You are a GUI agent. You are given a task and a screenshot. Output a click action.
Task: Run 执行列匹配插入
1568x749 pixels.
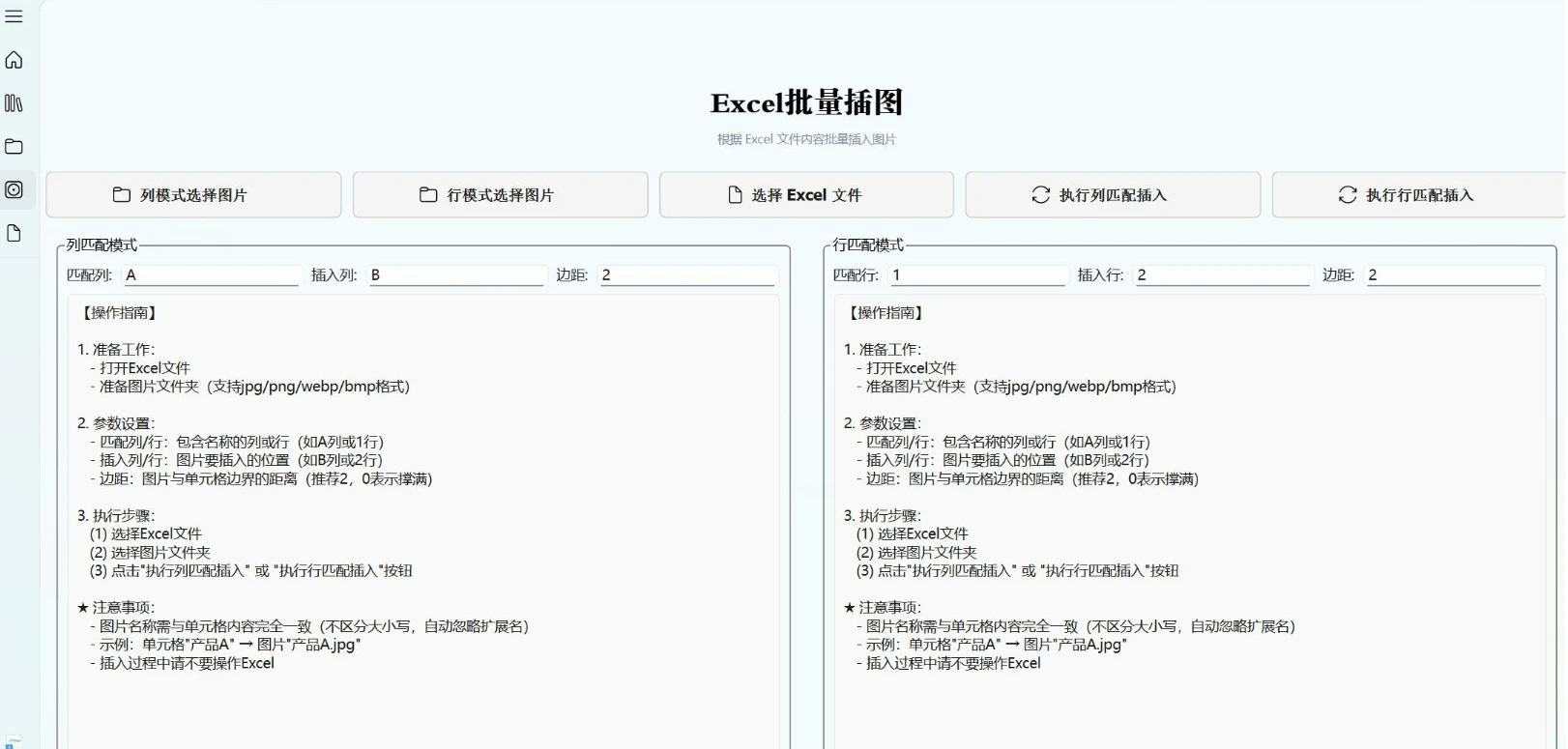pos(1113,195)
